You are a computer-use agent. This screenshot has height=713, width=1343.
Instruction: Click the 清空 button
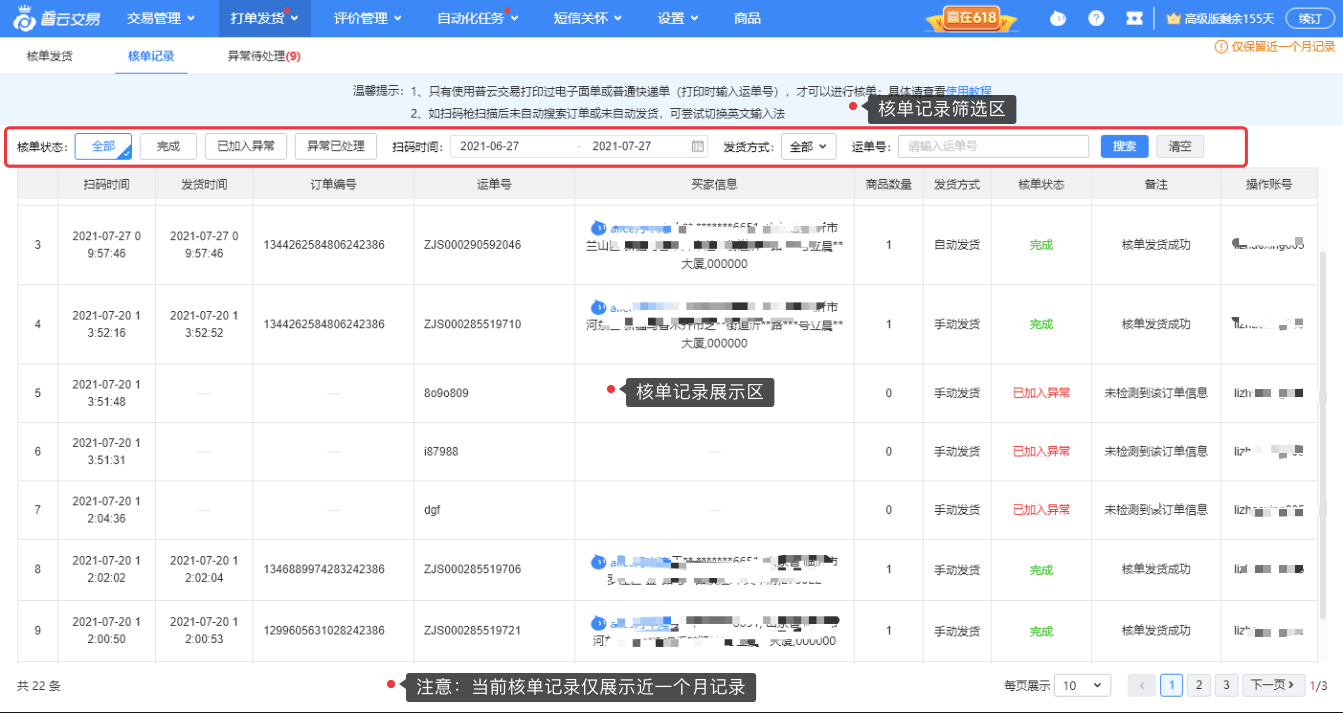pos(1180,146)
